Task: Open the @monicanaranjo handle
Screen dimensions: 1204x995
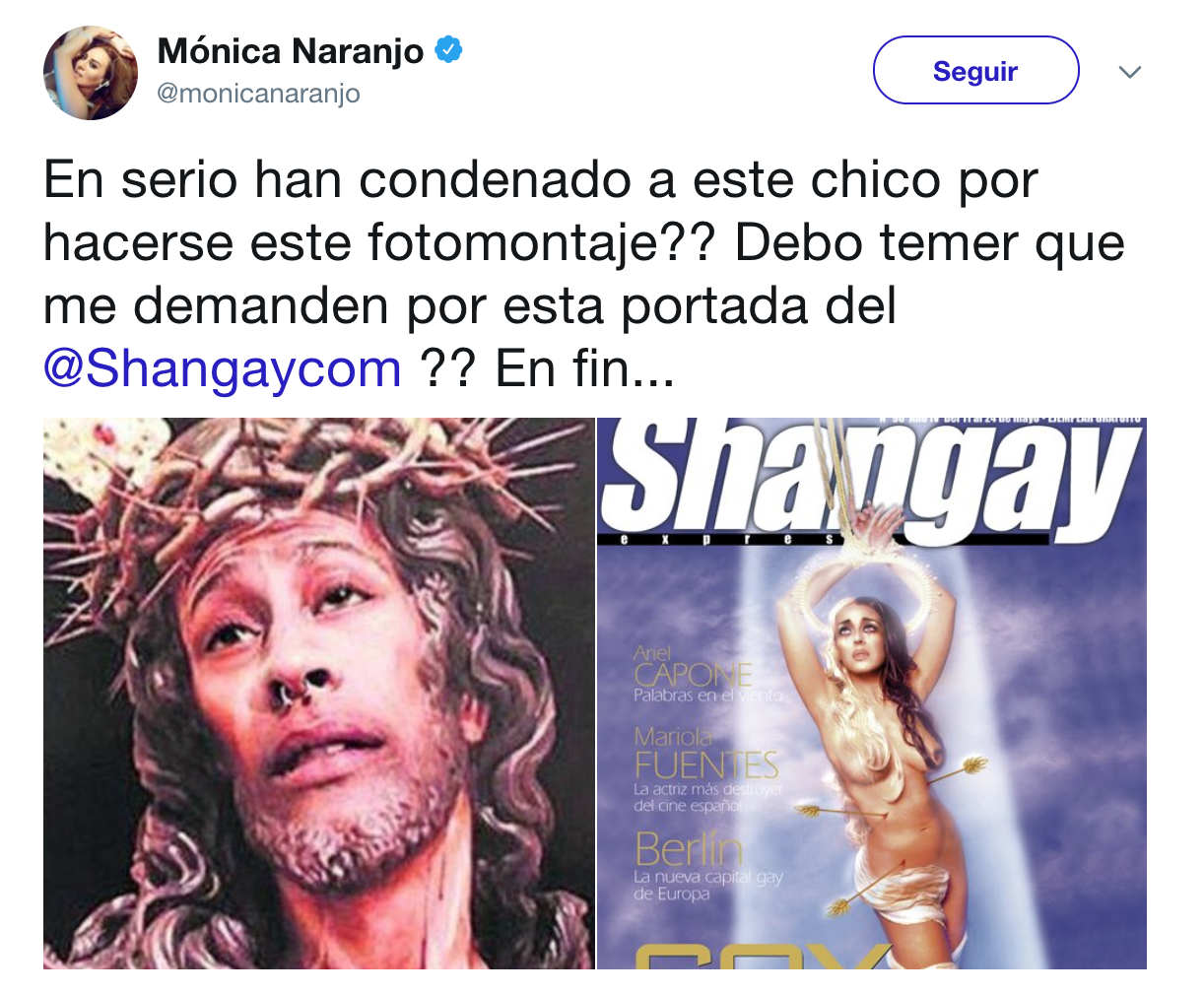Action: pyautogui.click(x=259, y=94)
